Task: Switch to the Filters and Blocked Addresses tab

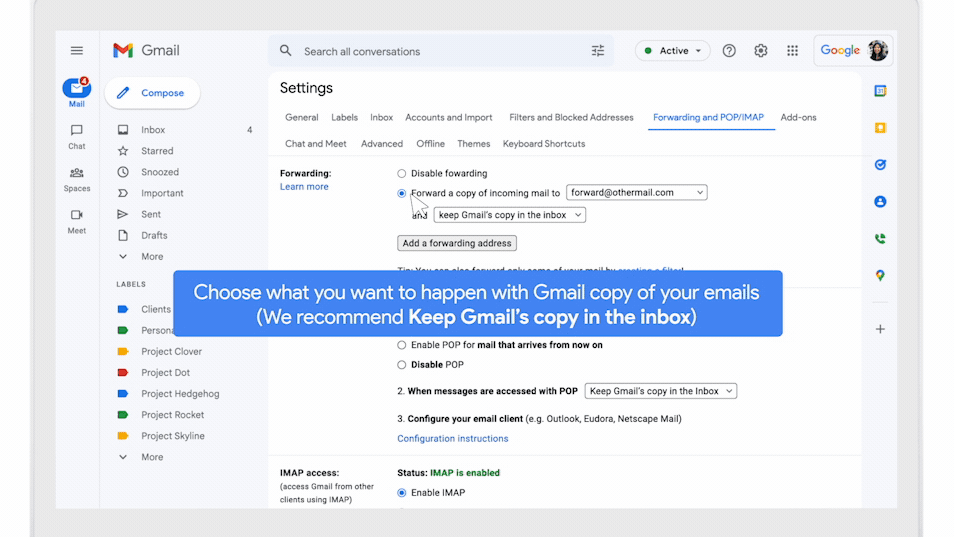Action: pyautogui.click(x=571, y=117)
